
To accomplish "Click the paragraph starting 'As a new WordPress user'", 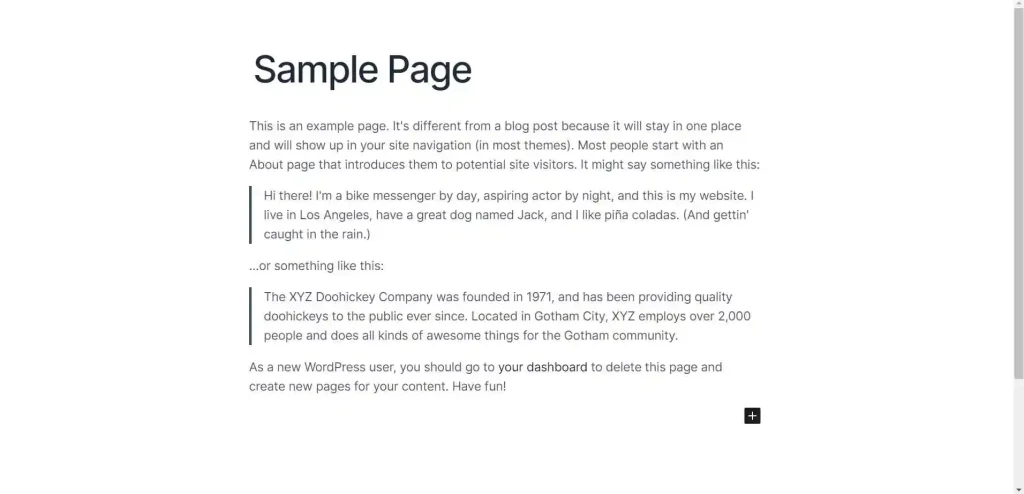I will click(486, 376).
